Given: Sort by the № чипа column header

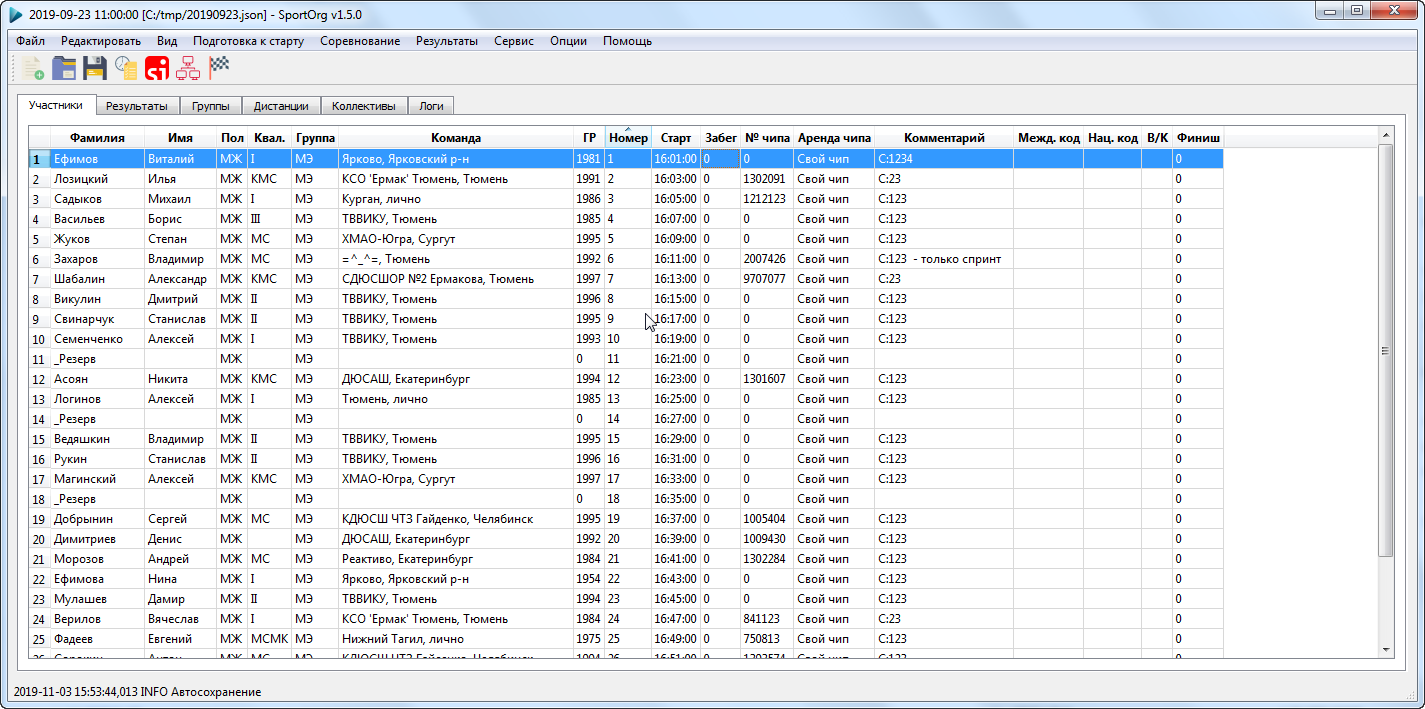Looking at the screenshot, I should (x=767, y=138).
